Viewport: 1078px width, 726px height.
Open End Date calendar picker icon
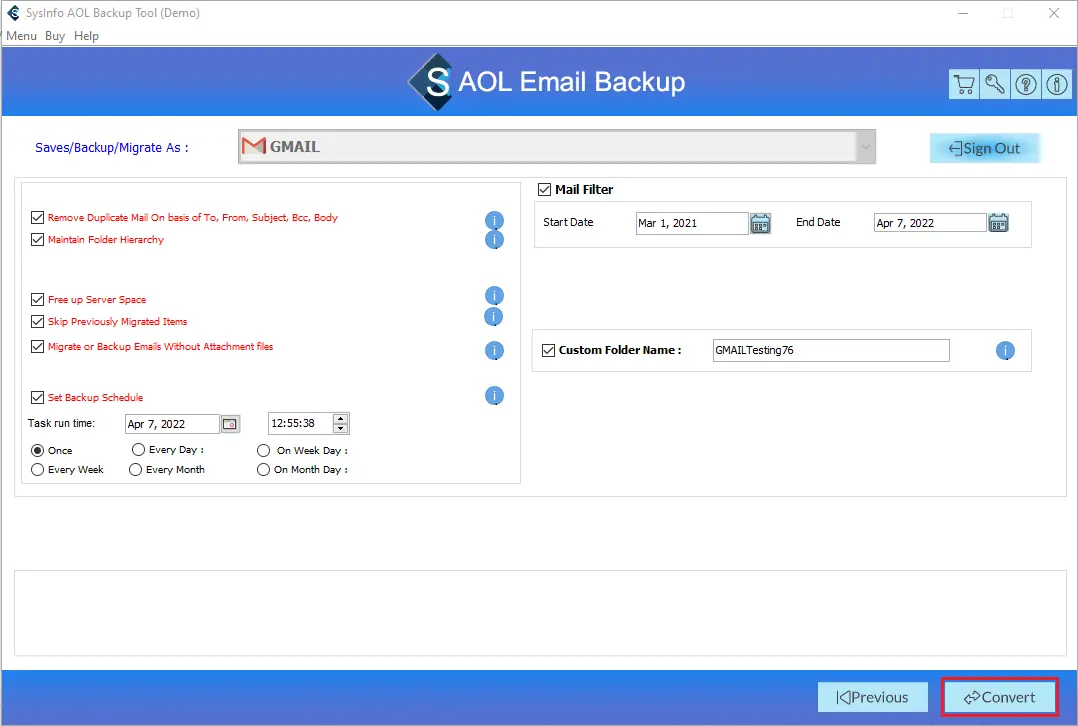(998, 223)
